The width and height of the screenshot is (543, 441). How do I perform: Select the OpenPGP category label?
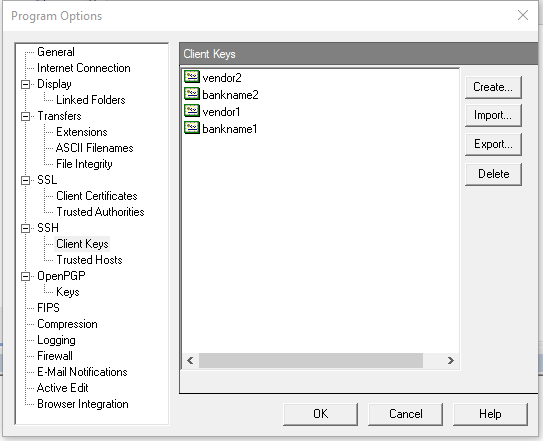pyautogui.click(x=61, y=276)
